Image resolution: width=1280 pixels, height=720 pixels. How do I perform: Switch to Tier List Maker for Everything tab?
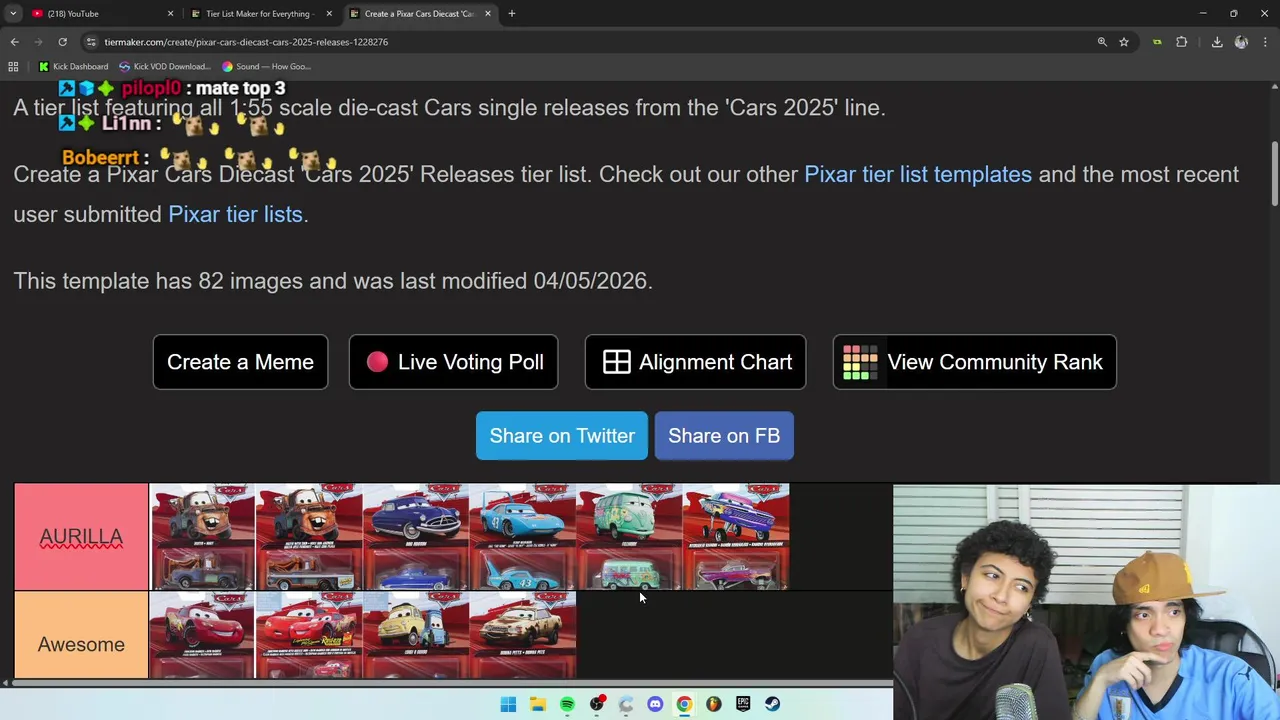pos(260,14)
